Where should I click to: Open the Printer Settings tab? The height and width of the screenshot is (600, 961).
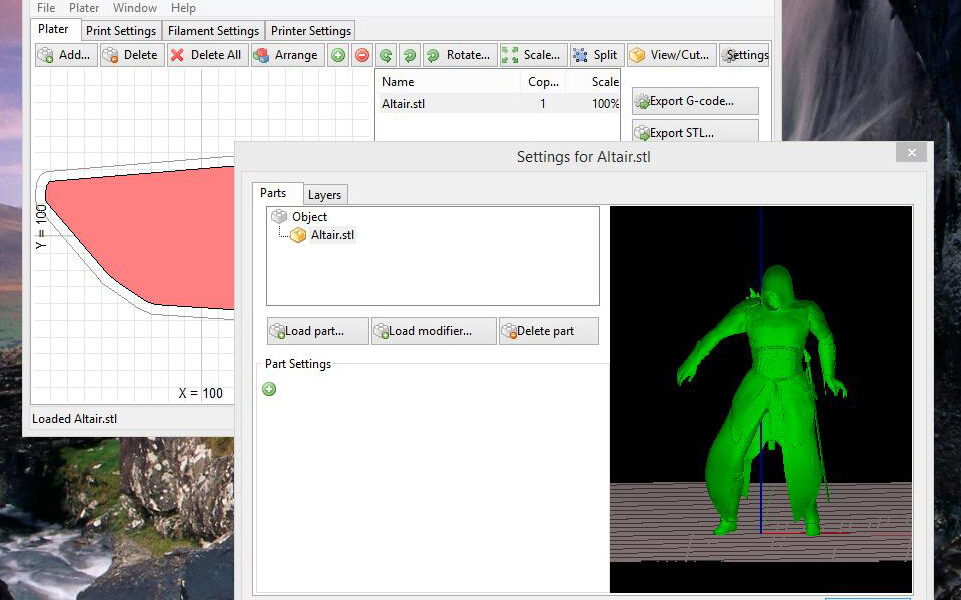(x=310, y=31)
